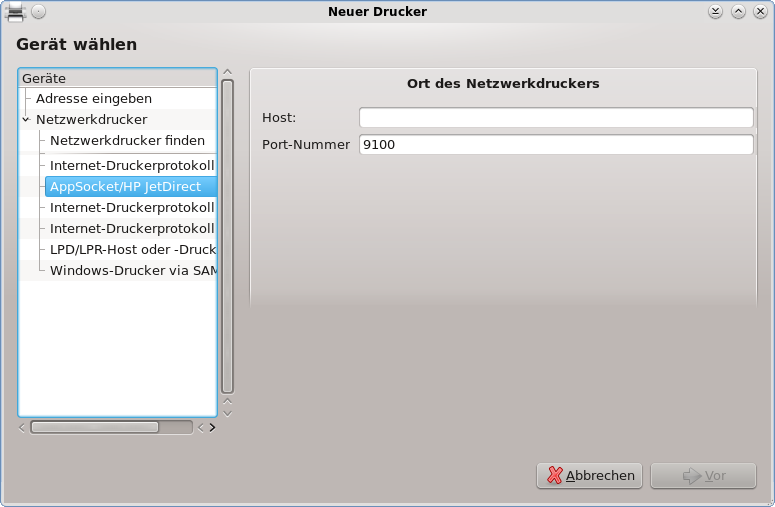
Task: Click the Geräte column header
Action: 118,78
